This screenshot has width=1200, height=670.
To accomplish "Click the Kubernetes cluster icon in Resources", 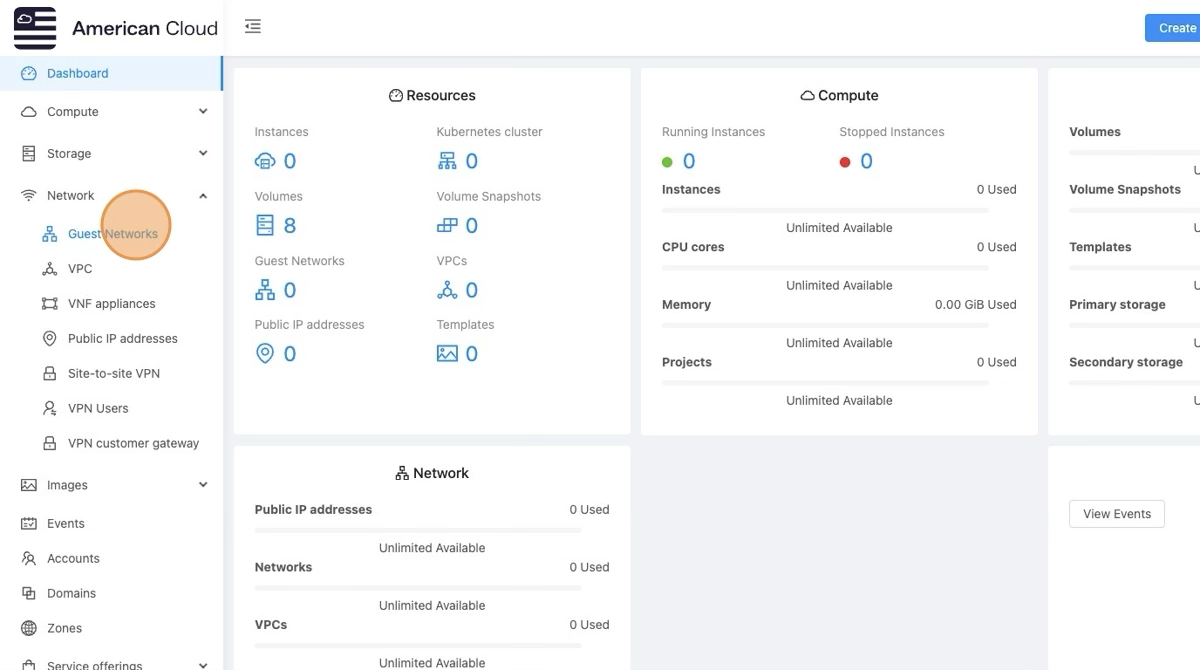I will coord(447,161).
